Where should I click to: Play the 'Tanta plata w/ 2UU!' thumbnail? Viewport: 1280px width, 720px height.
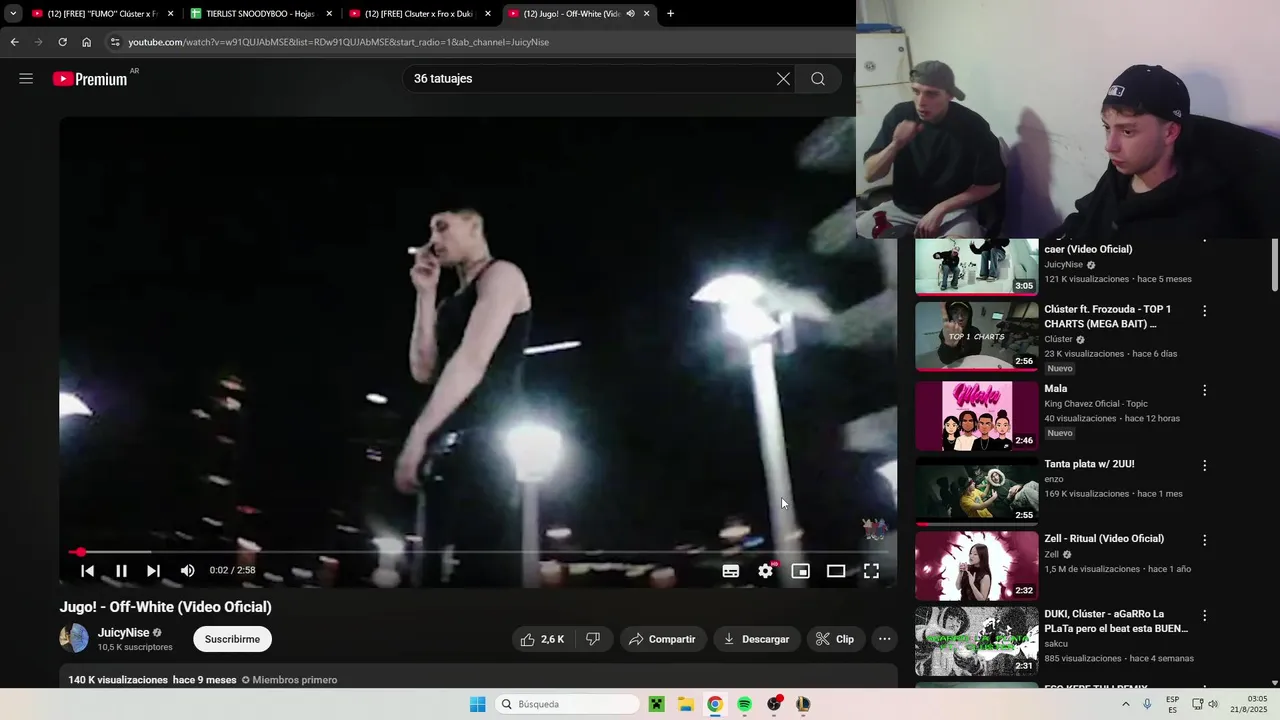pyautogui.click(x=977, y=491)
